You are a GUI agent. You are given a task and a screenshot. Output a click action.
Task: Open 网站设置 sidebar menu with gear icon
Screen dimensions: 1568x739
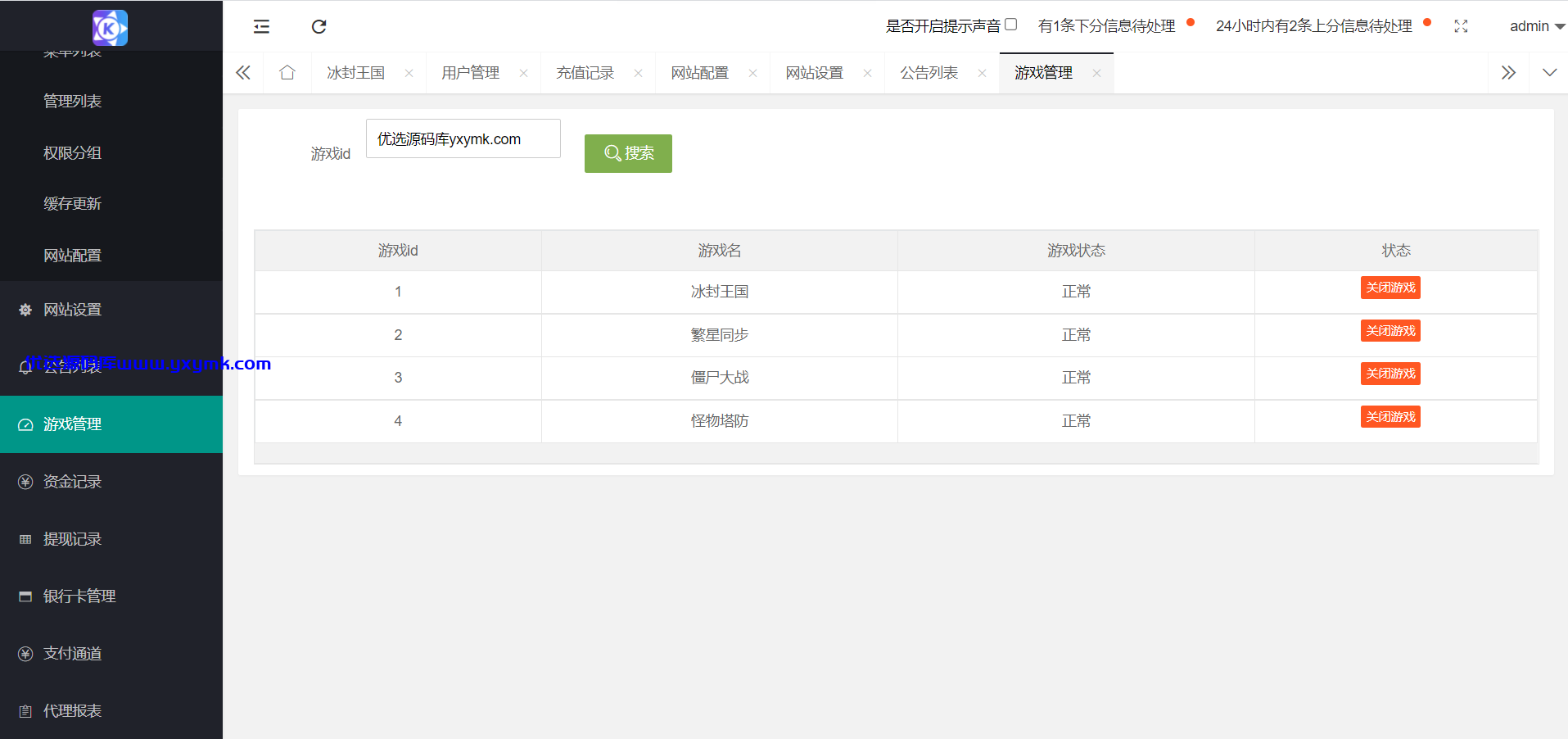click(111, 310)
